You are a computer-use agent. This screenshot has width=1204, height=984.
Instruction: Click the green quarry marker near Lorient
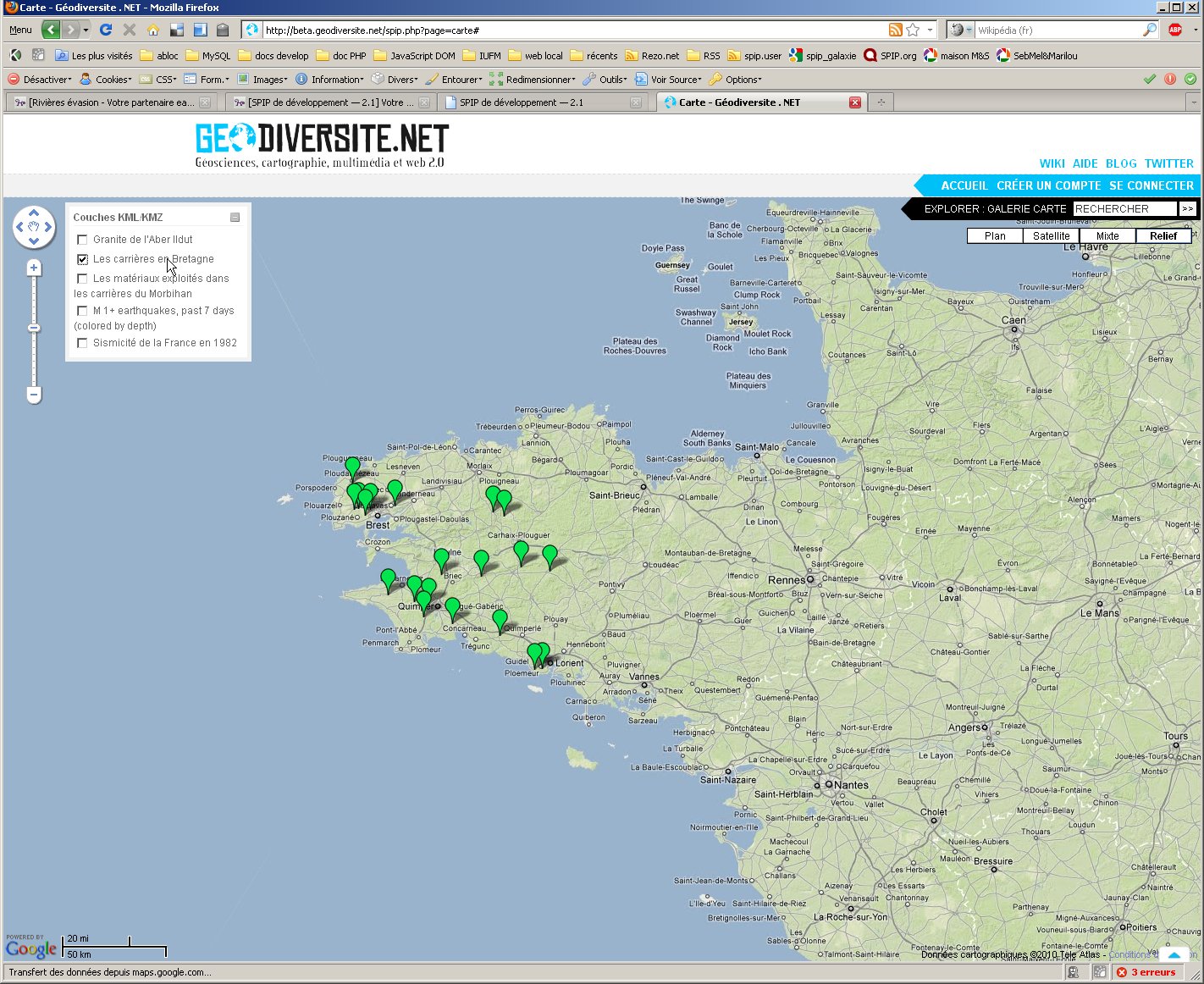[543, 653]
